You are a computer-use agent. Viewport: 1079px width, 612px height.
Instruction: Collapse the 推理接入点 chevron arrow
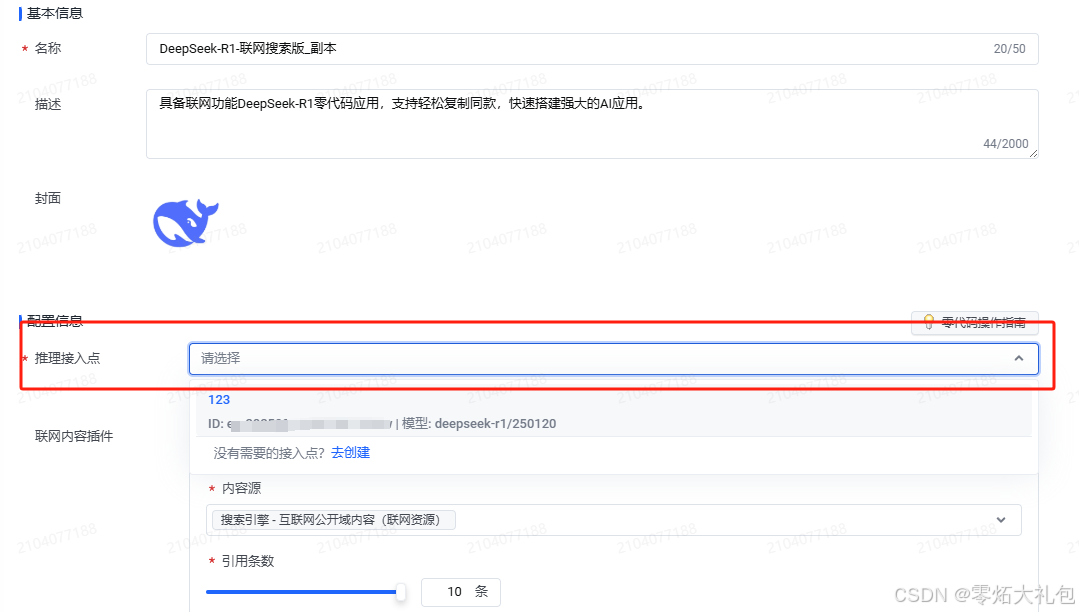pyautogui.click(x=1018, y=359)
